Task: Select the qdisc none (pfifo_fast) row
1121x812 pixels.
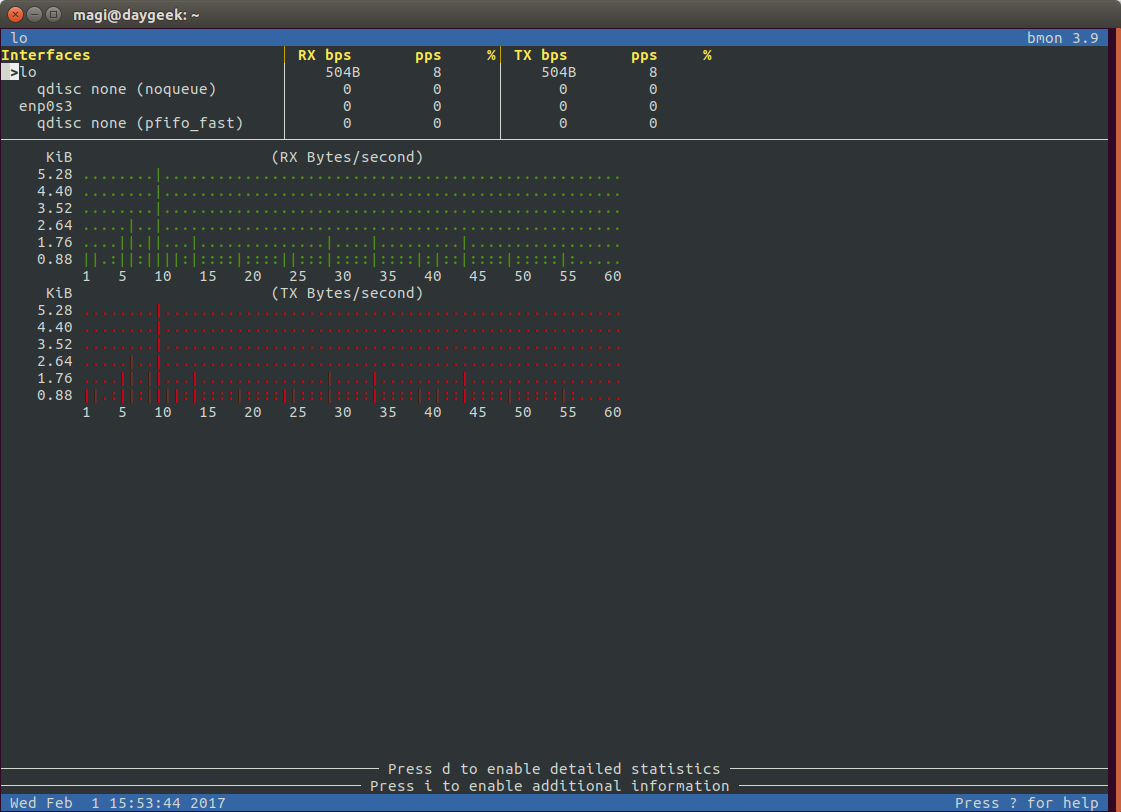Action: [356, 124]
